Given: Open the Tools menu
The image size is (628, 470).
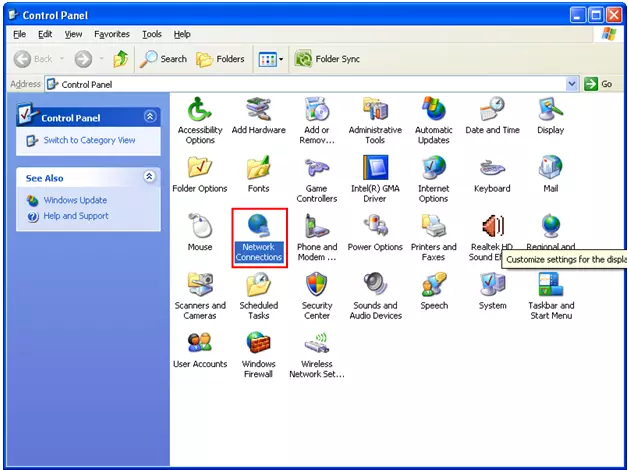Looking at the screenshot, I should click(152, 34).
